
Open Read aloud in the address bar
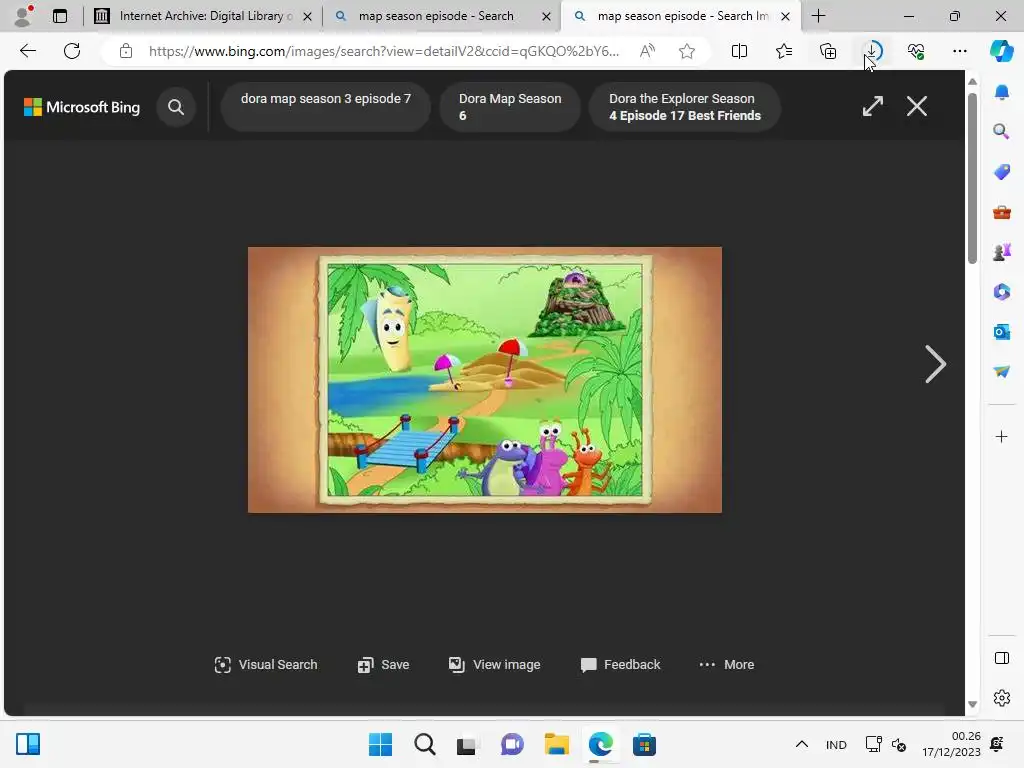[x=647, y=51]
